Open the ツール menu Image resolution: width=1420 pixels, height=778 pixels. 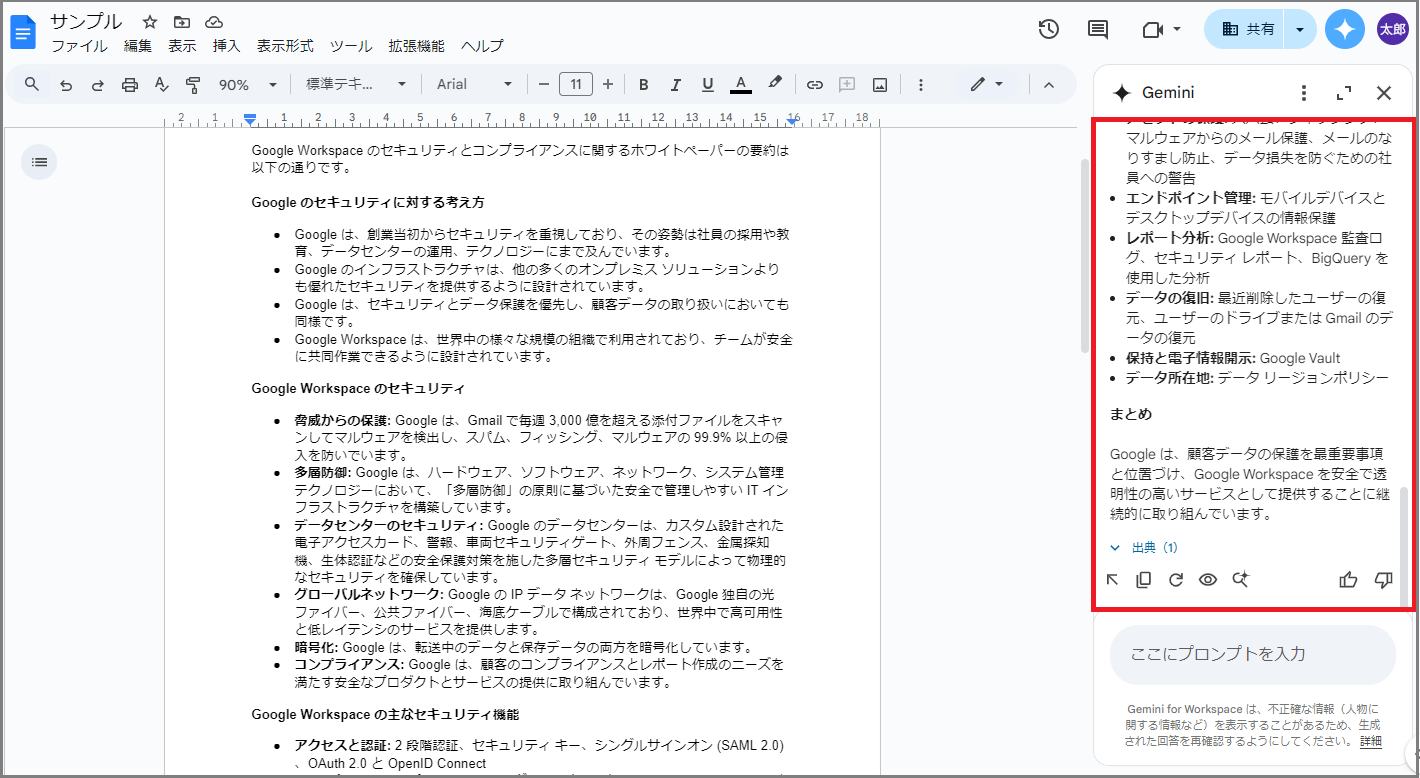click(x=351, y=46)
